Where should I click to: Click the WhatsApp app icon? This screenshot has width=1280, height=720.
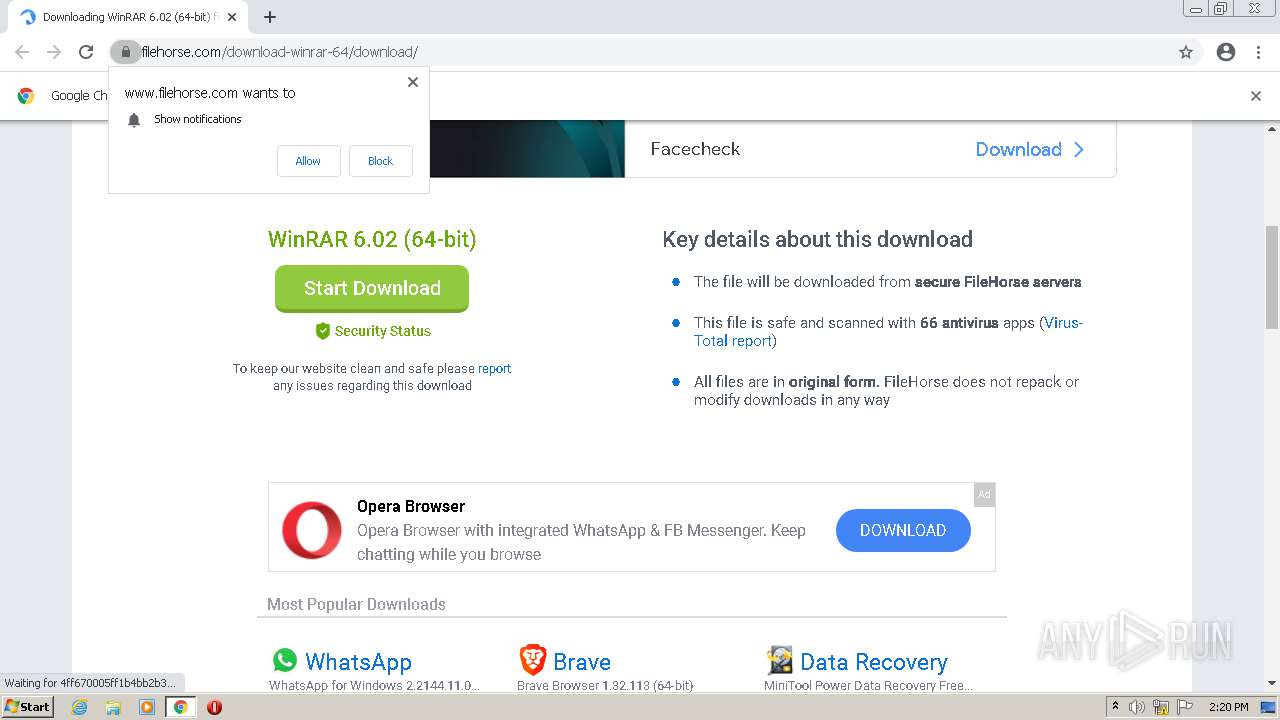[x=285, y=660]
